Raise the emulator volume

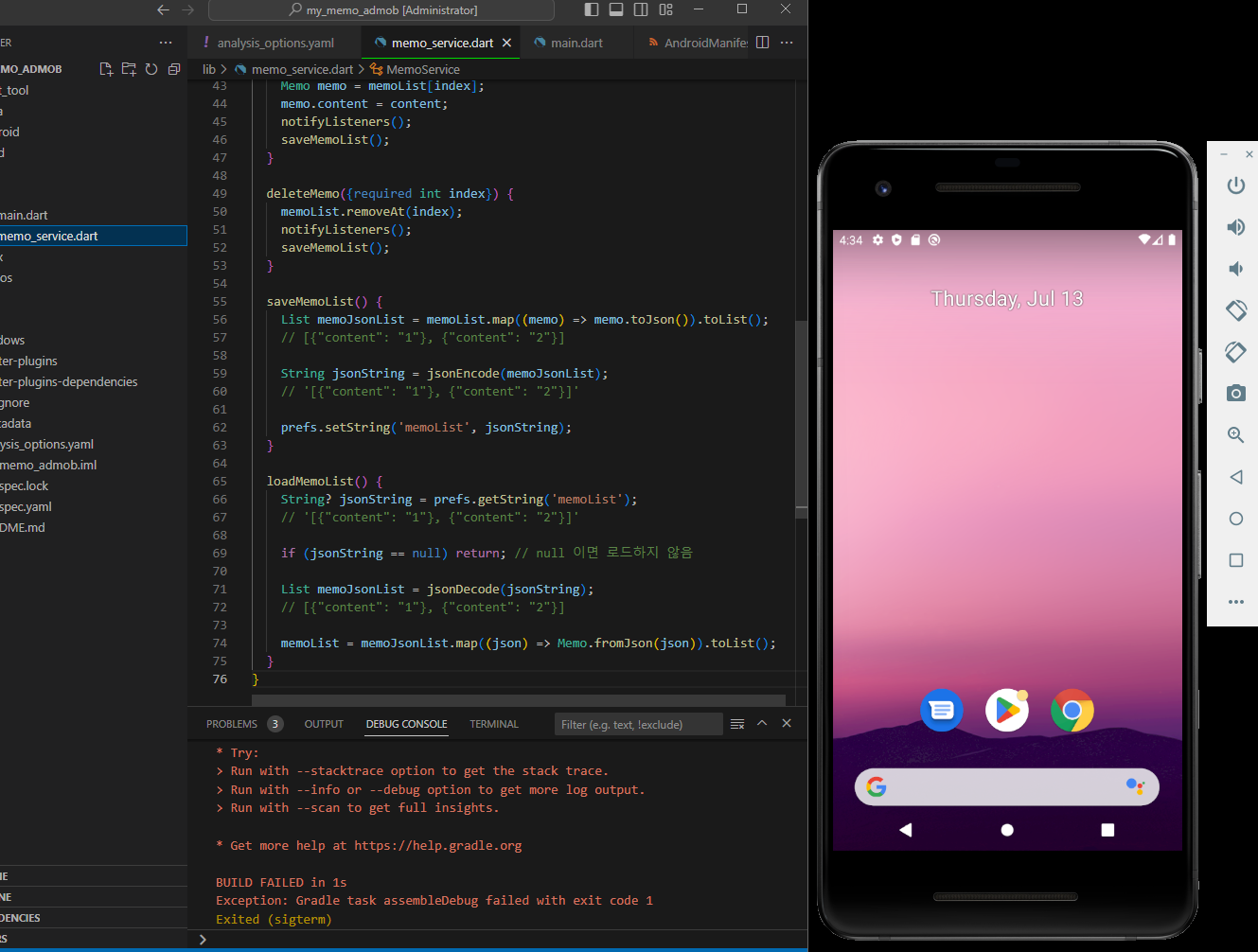click(x=1236, y=227)
